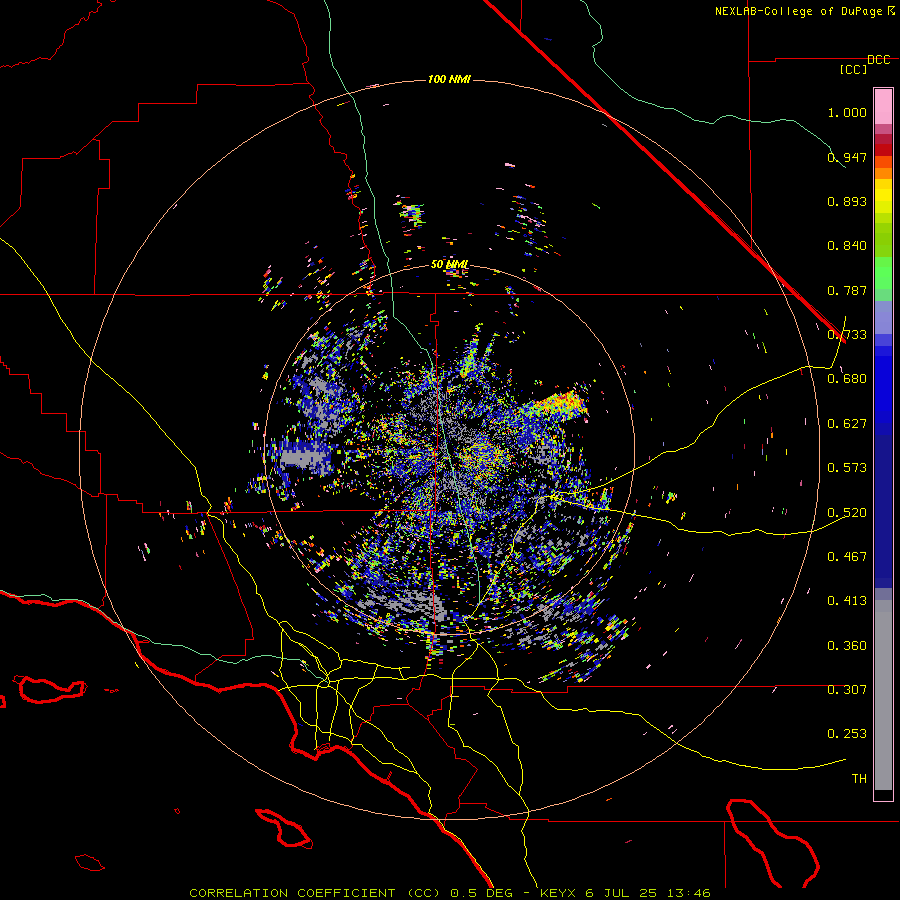
Task: Click the 50 NMI range ring label
Action: [x=449, y=265]
